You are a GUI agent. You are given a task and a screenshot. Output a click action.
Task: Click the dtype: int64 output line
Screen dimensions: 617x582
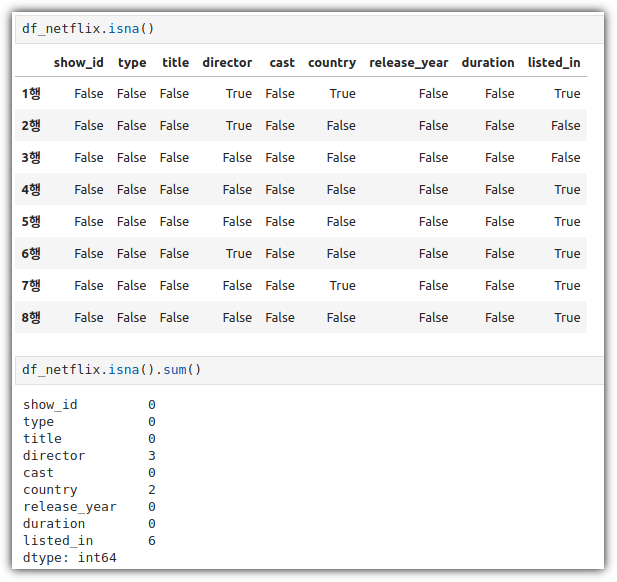pyautogui.click(x=70, y=558)
